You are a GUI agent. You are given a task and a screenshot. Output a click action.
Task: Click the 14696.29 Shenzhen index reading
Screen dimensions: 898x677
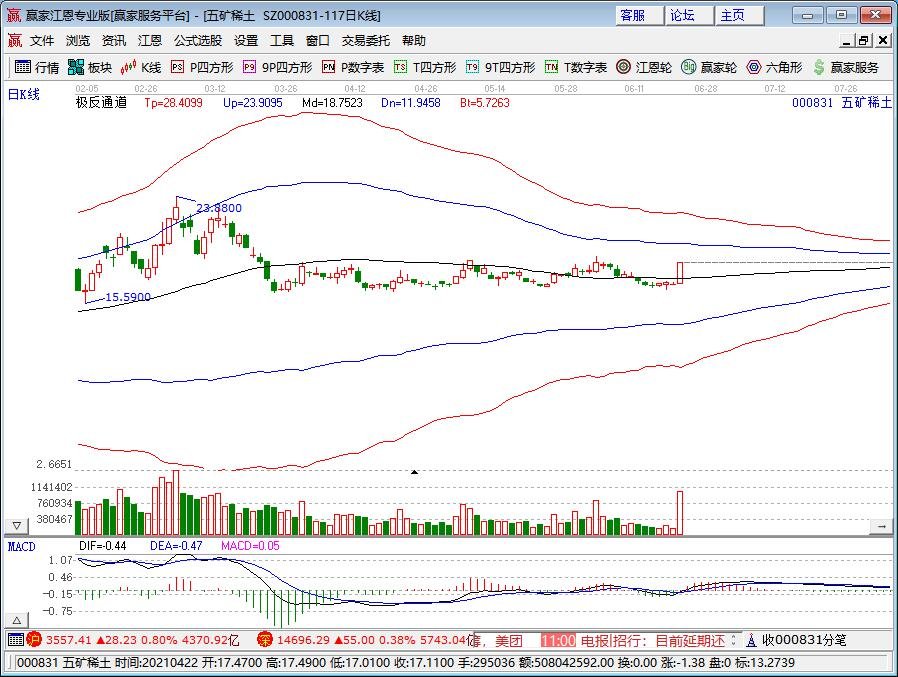click(x=303, y=640)
